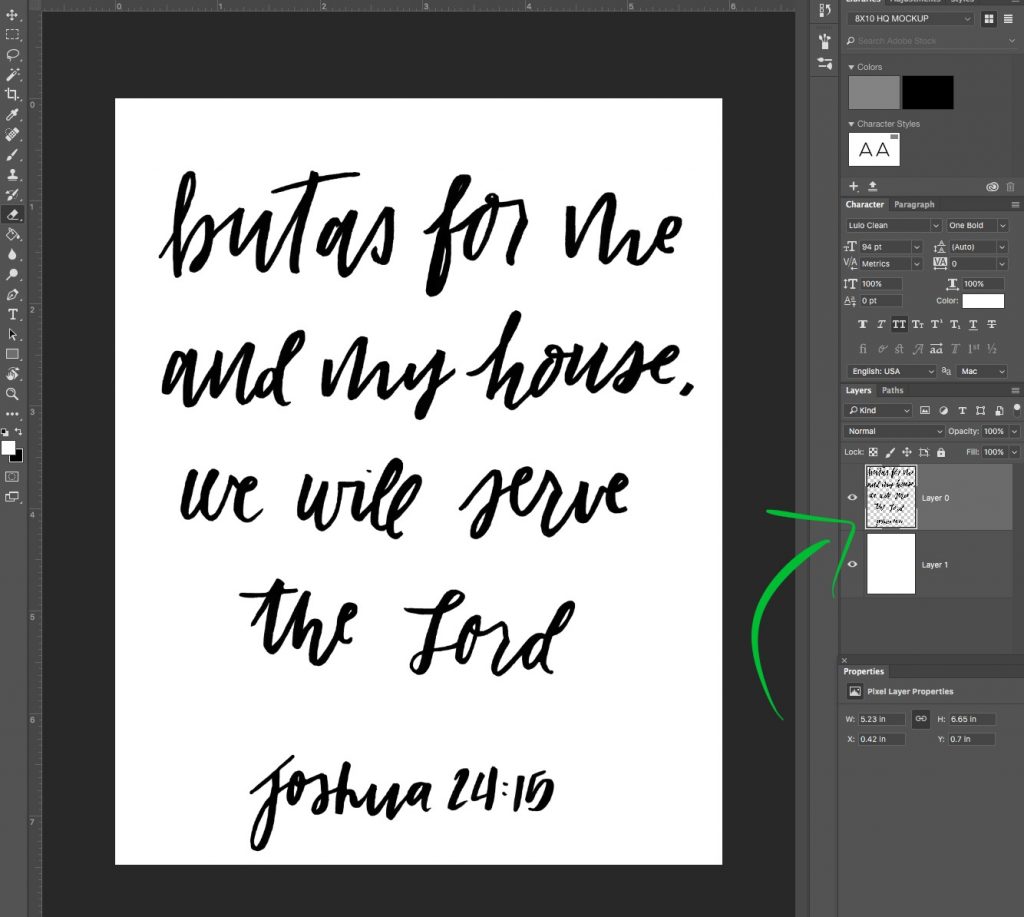Open the type Color swatch picker
The image size is (1024, 917).
984,301
